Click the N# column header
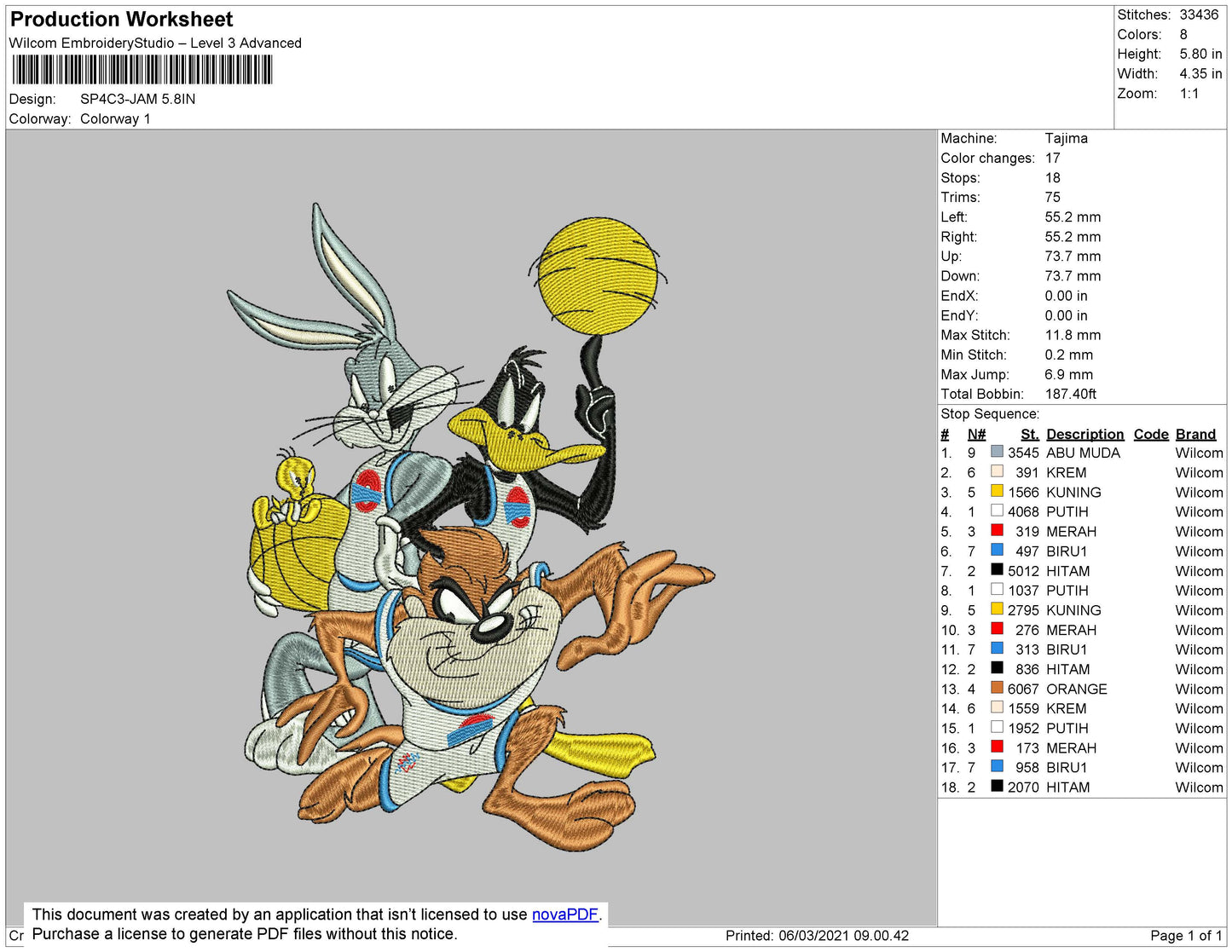Image resolution: width=1232 pixels, height=952 pixels. 976,434
